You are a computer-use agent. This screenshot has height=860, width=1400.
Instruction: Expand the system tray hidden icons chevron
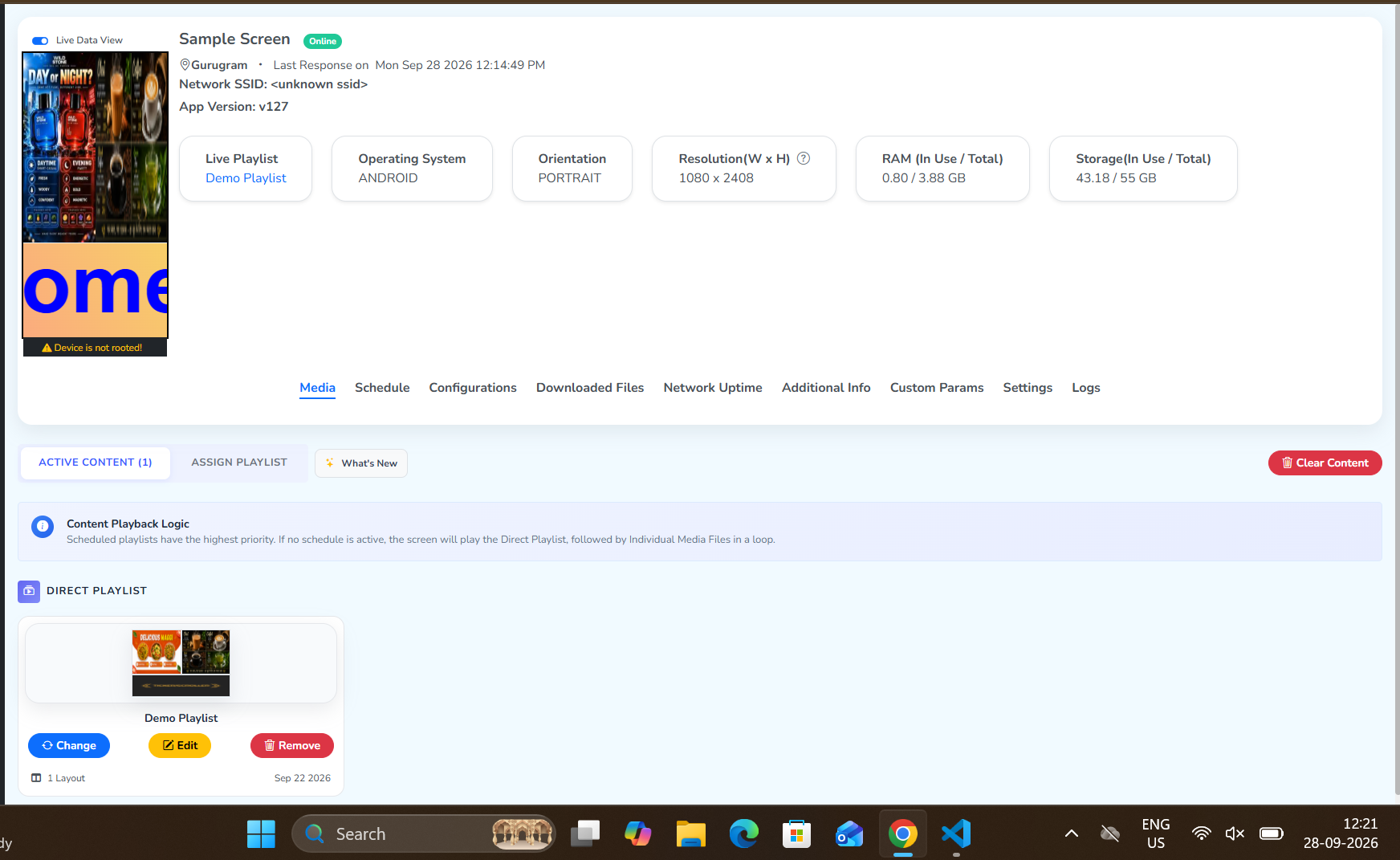[1072, 834]
